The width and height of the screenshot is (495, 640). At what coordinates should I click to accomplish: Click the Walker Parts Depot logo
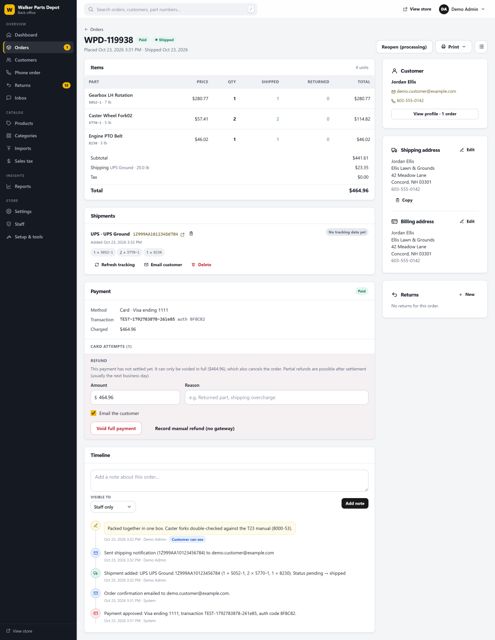pyautogui.click(x=9, y=9)
